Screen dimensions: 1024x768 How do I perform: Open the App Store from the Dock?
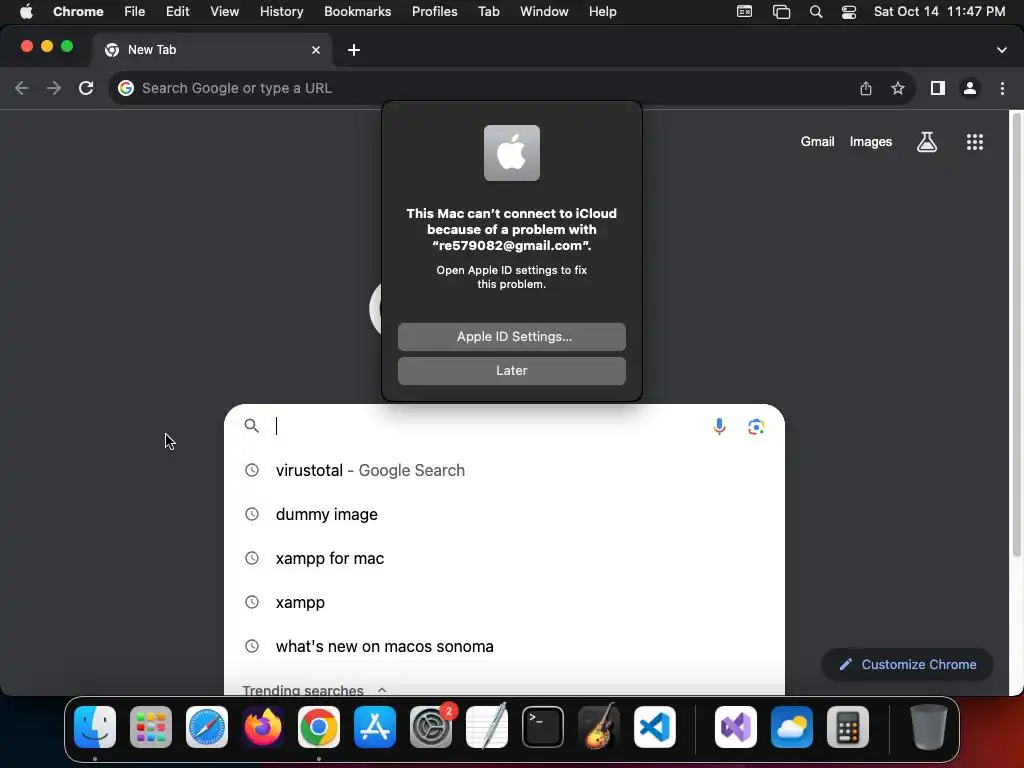375,727
